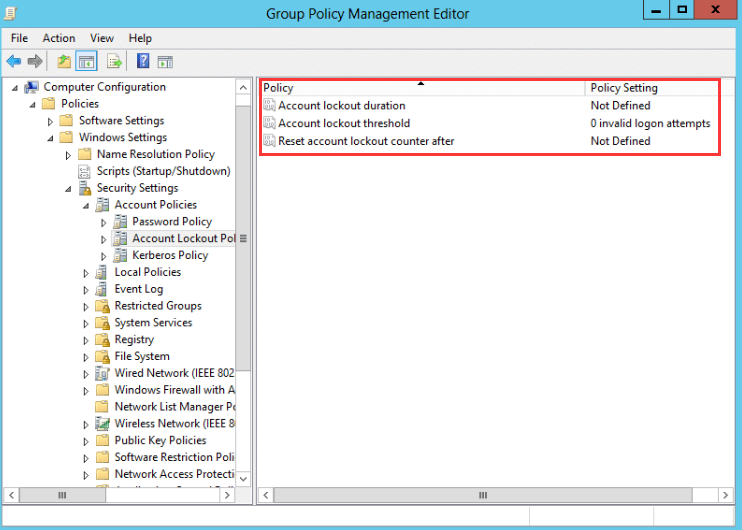
Task: Click the Up one level folder icon
Action: click(64, 62)
